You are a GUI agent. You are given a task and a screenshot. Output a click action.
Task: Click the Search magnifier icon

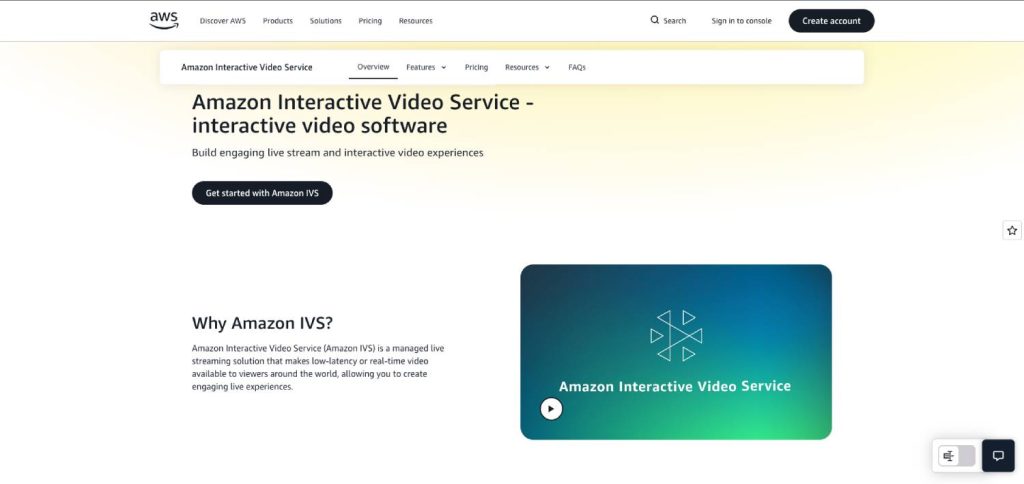click(x=654, y=20)
